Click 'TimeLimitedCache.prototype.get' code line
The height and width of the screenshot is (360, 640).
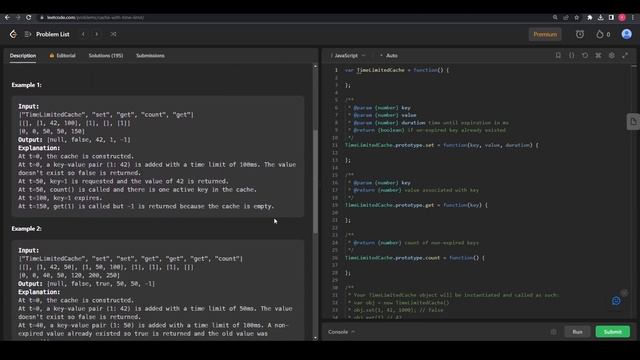click(x=416, y=205)
